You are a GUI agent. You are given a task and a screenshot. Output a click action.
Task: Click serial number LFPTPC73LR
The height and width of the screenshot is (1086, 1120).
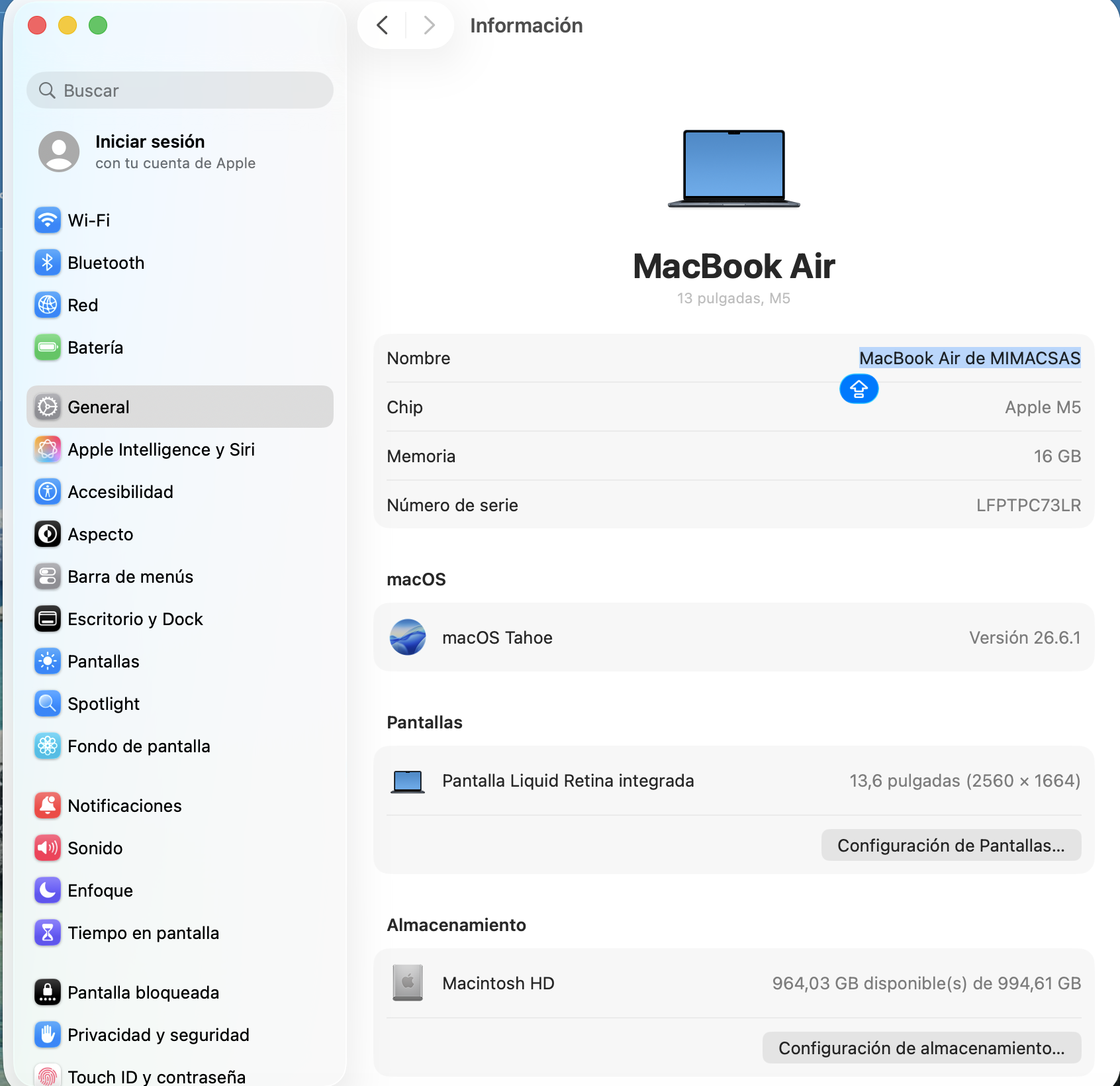1029,505
